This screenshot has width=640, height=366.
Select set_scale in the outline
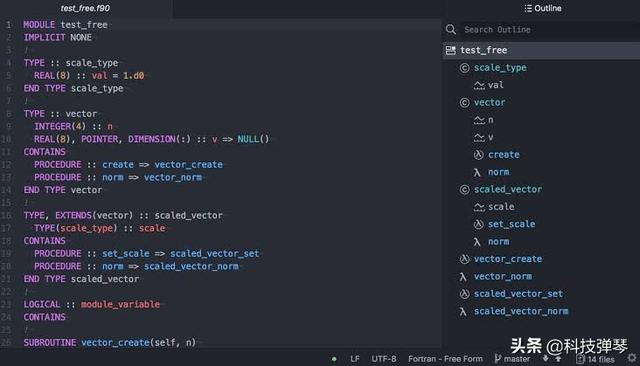coord(511,224)
